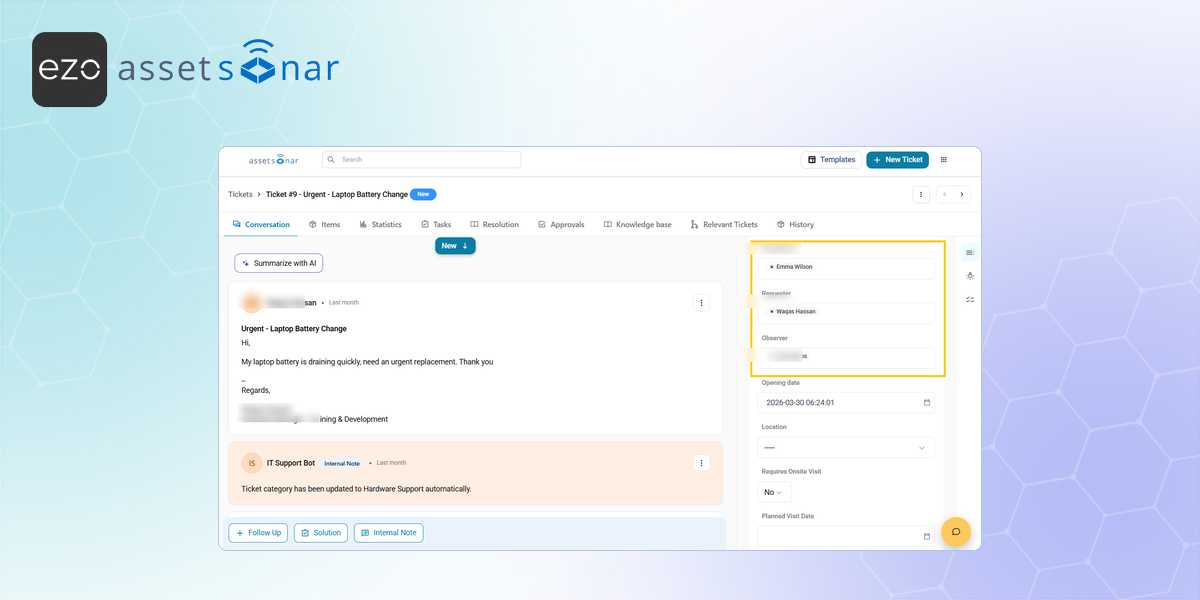Image resolution: width=1200 pixels, height=600 pixels.
Task: Click the Requester field
Action: pos(846,312)
